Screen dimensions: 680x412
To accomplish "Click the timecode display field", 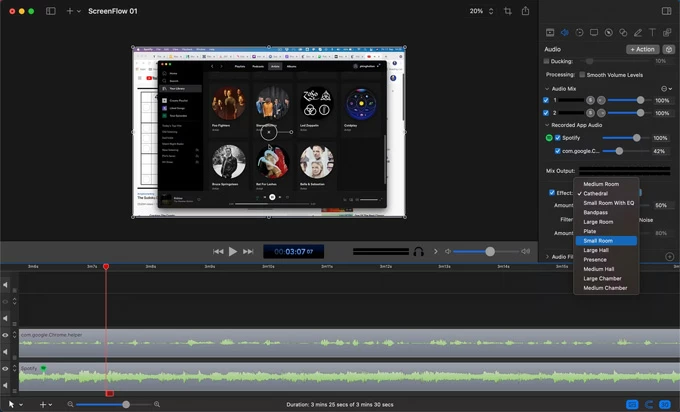I will click(293, 252).
